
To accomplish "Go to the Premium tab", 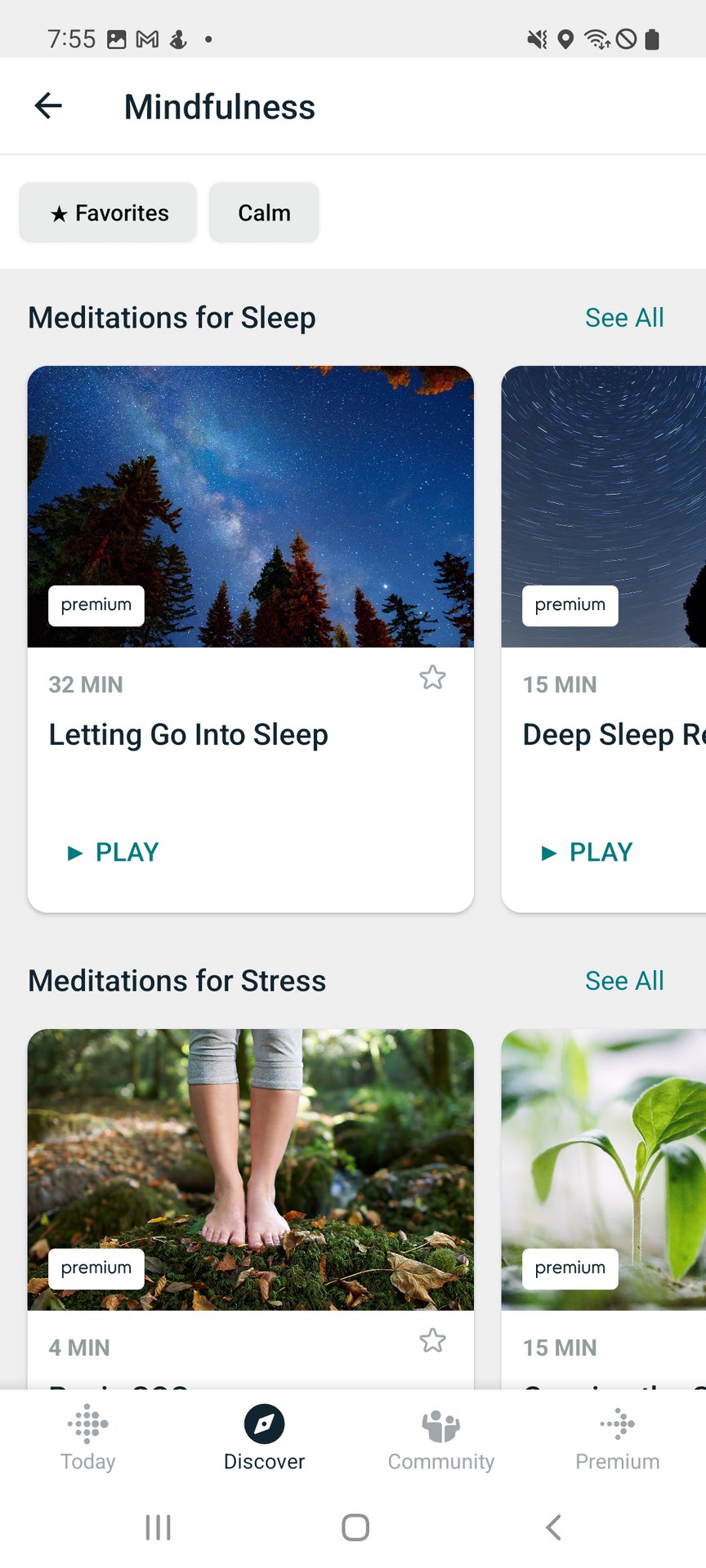I will pos(618,1438).
